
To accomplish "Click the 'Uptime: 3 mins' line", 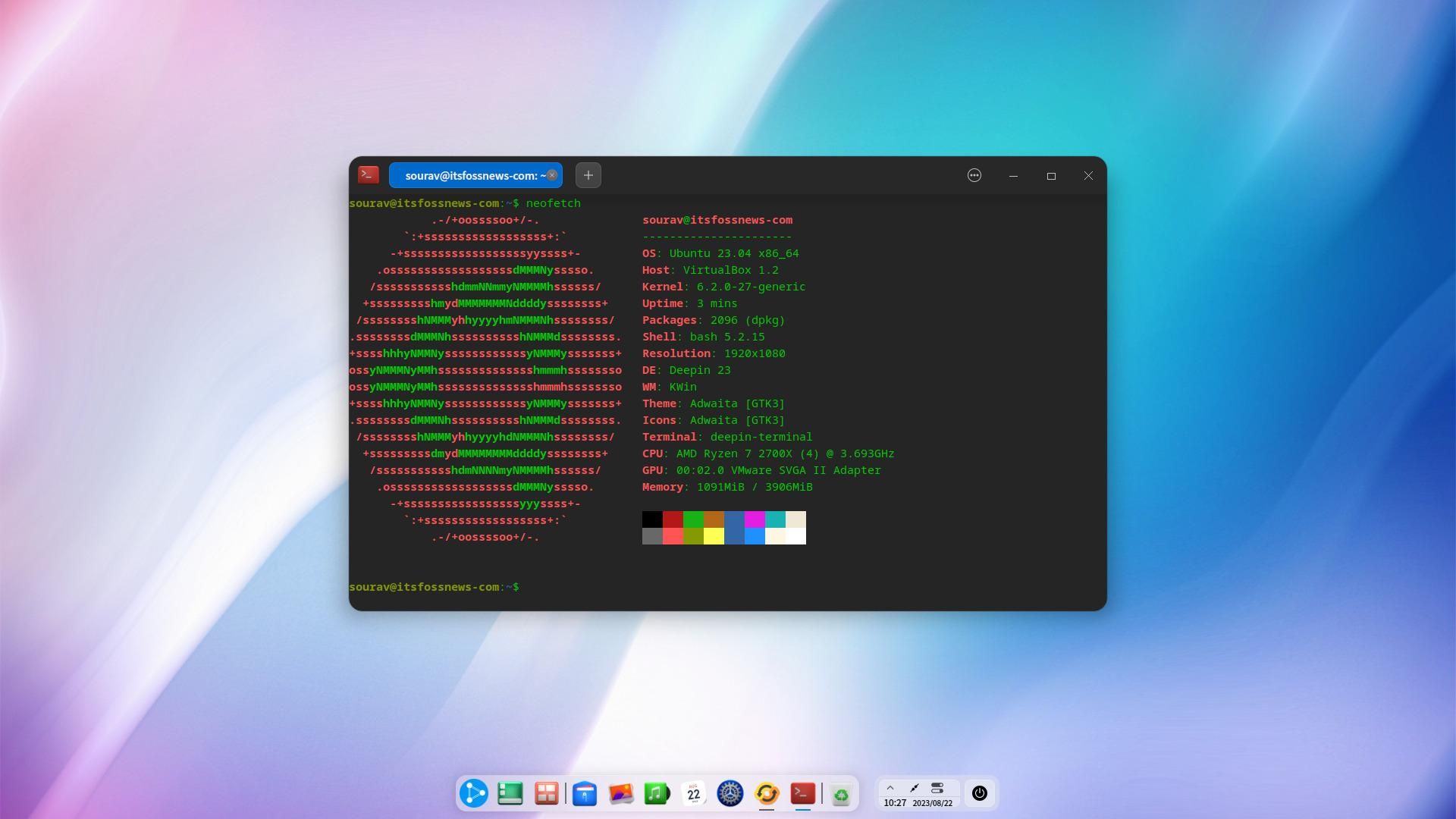I will pos(690,303).
